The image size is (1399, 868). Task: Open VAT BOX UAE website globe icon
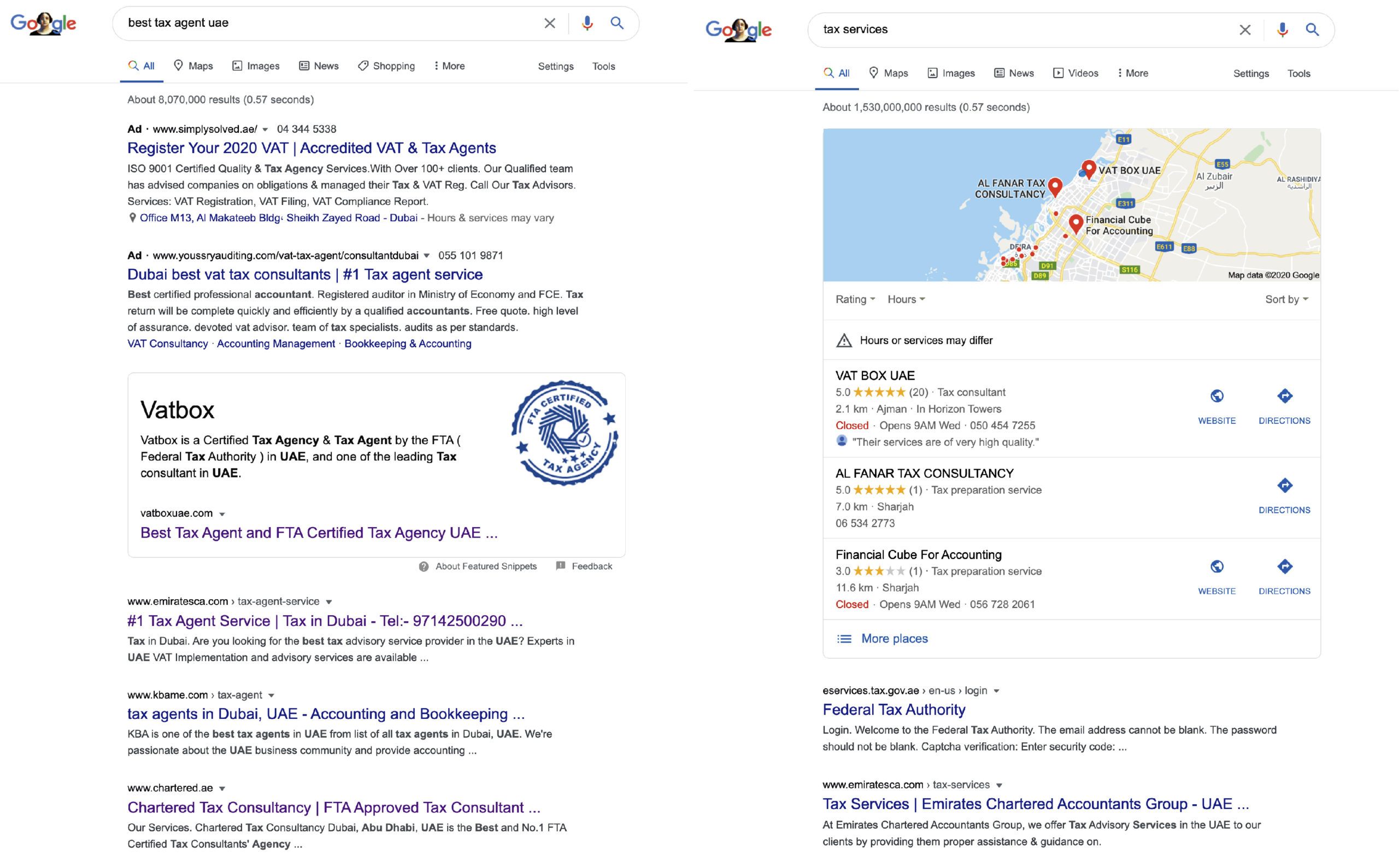1217,395
